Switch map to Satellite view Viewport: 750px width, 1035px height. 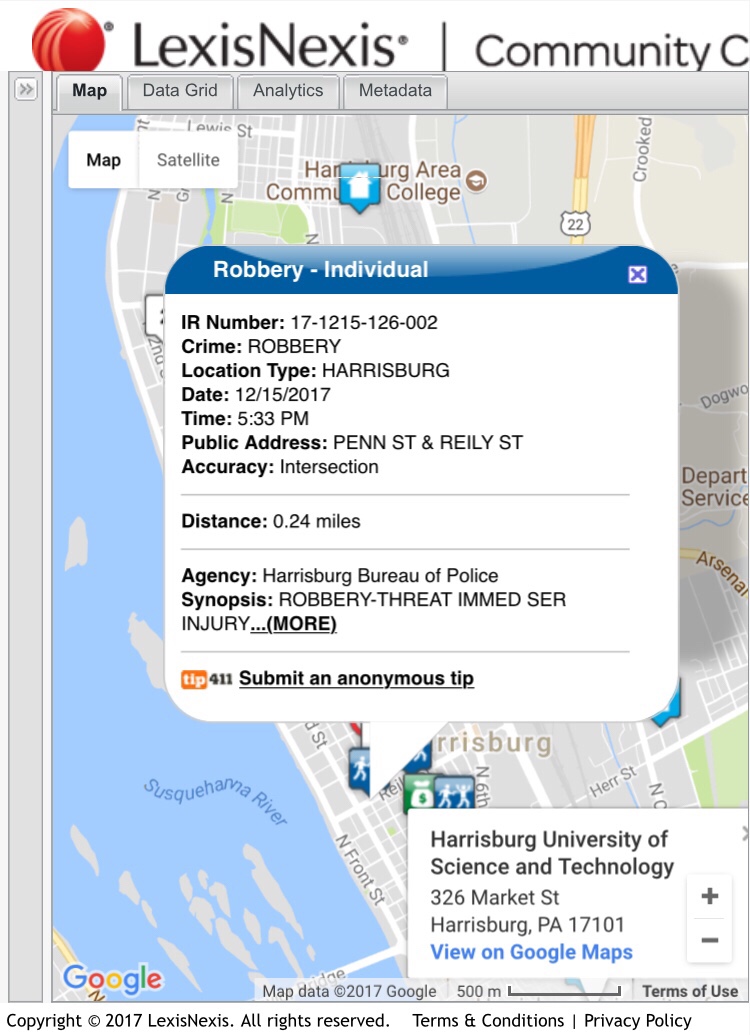click(x=188, y=160)
